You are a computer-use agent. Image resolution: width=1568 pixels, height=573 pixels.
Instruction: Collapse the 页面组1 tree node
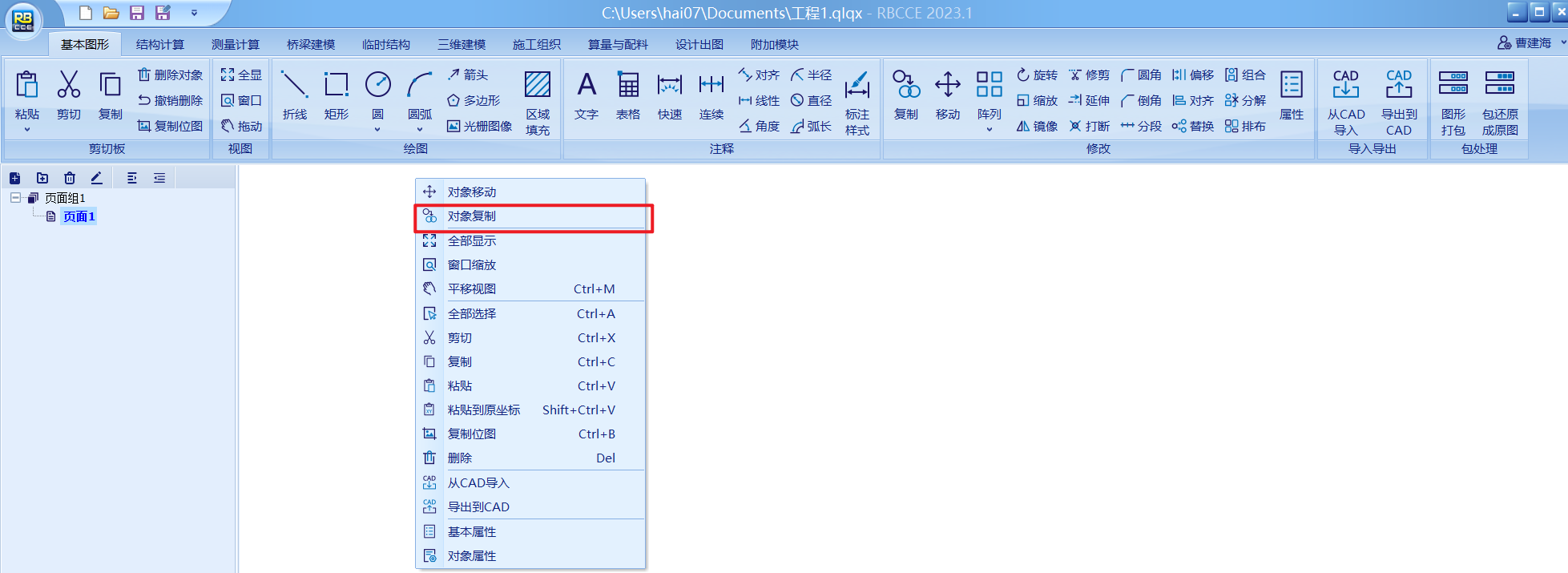point(15,197)
